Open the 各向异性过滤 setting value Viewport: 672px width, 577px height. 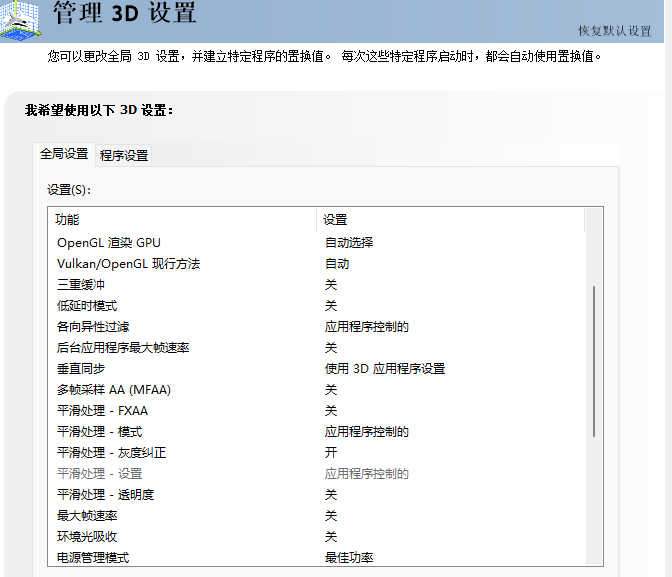point(367,326)
